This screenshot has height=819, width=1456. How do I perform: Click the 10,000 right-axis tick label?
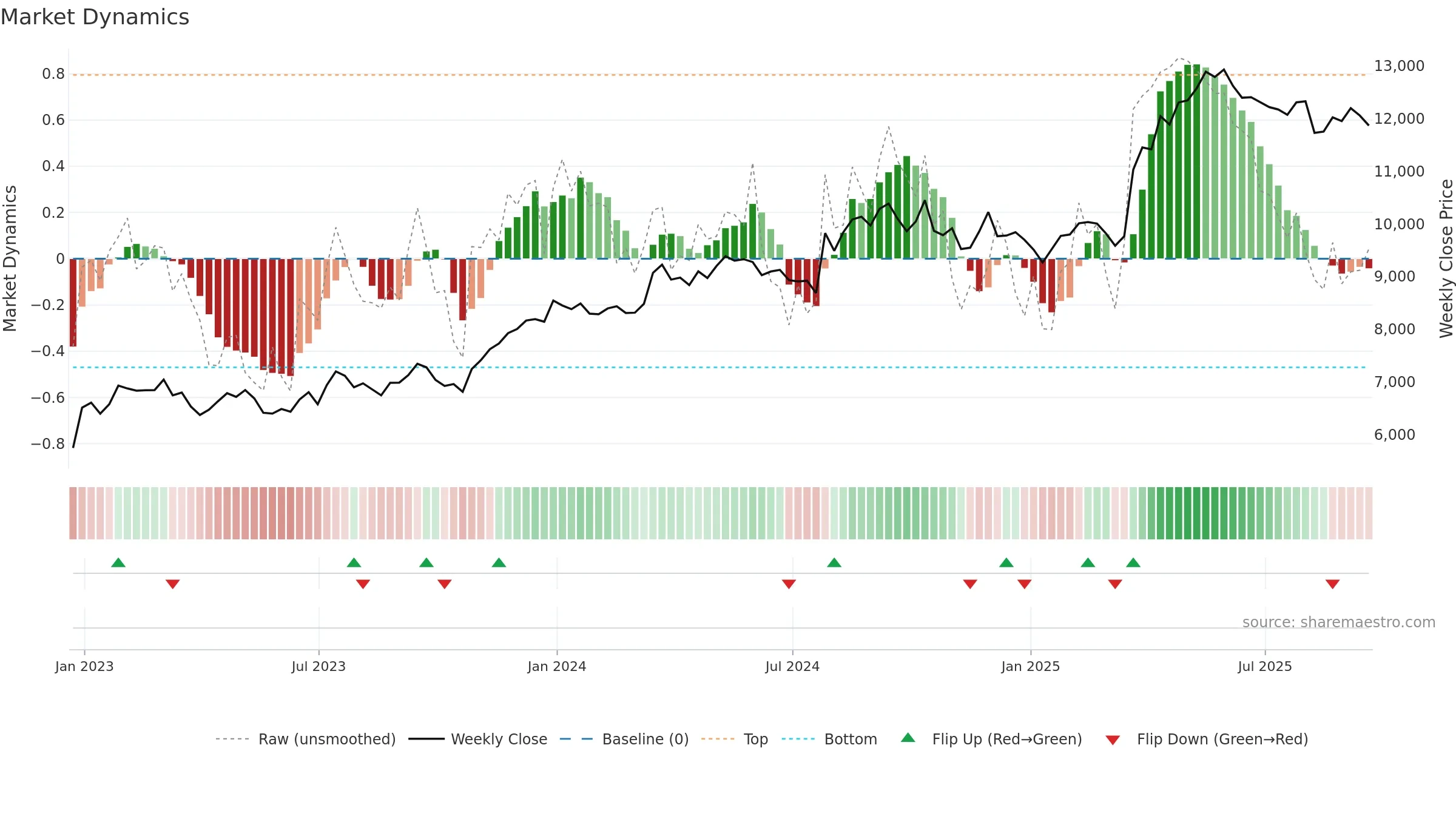pos(1399,224)
